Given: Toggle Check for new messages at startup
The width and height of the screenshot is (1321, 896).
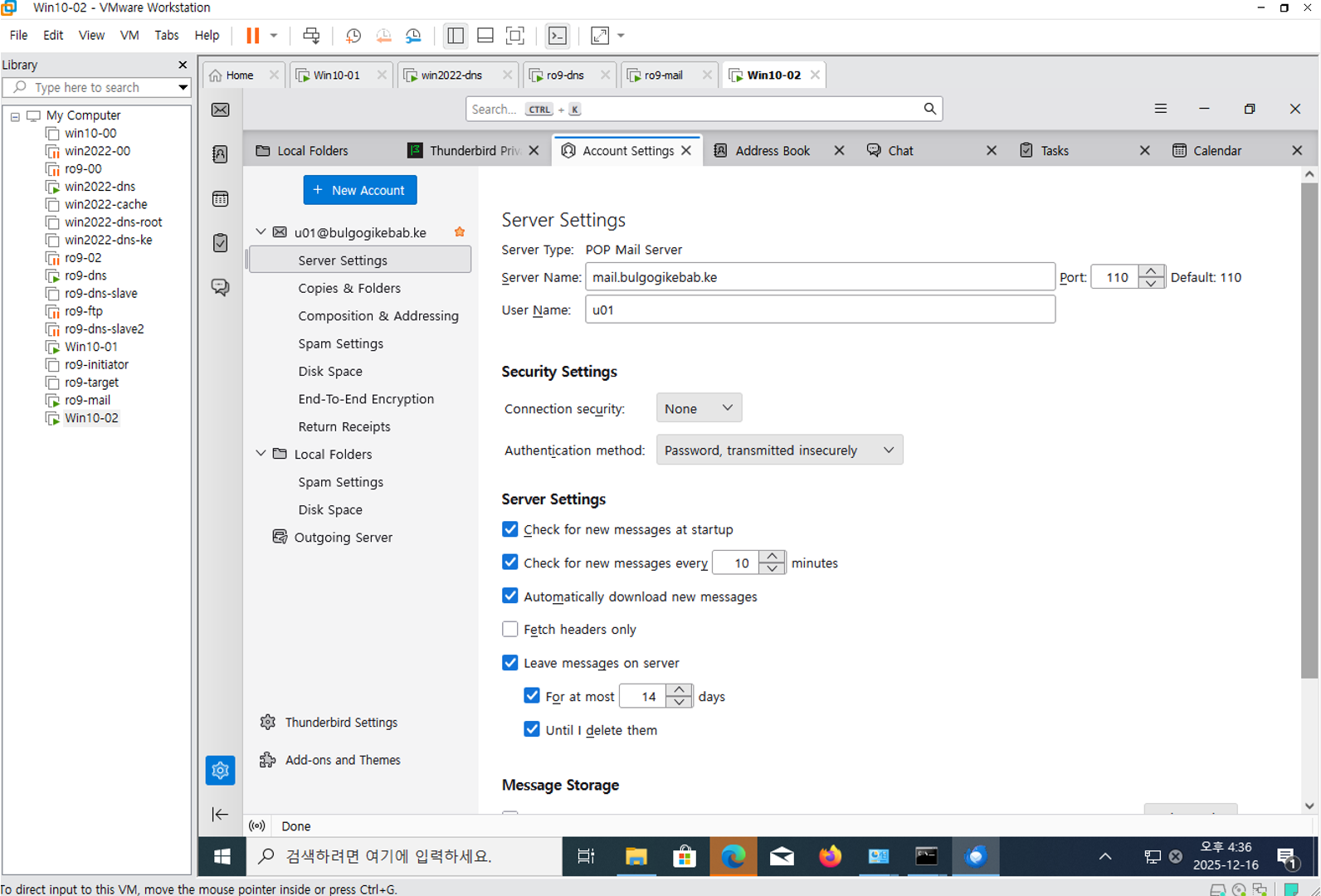Looking at the screenshot, I should (x=510, y=529).
